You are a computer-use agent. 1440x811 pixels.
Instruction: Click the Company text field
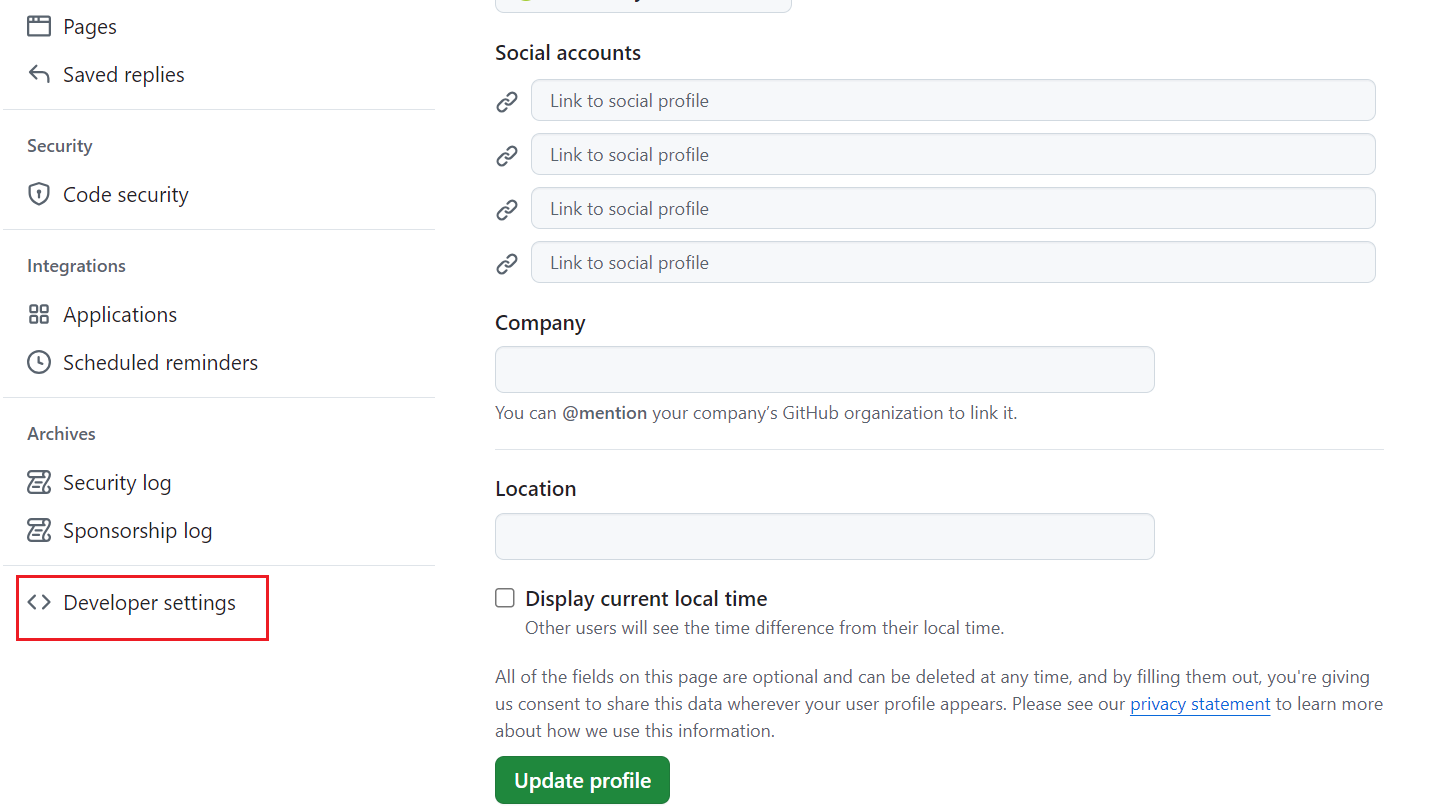pos(824,370)
